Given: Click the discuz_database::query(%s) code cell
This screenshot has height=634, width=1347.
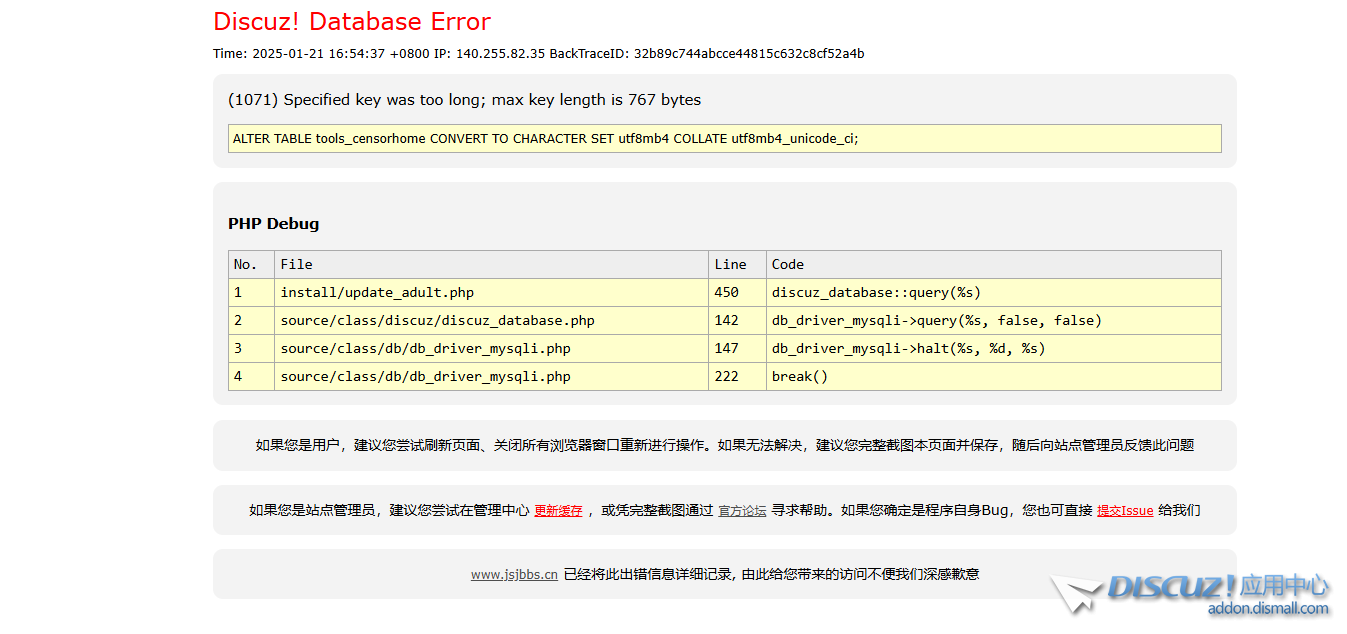Looking at the screenshot, I should click(x=994, y=293).
